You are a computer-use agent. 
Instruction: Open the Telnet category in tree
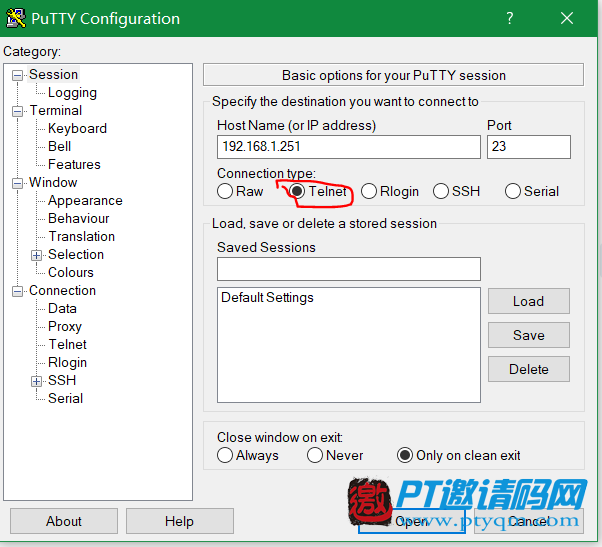[68, 344]
